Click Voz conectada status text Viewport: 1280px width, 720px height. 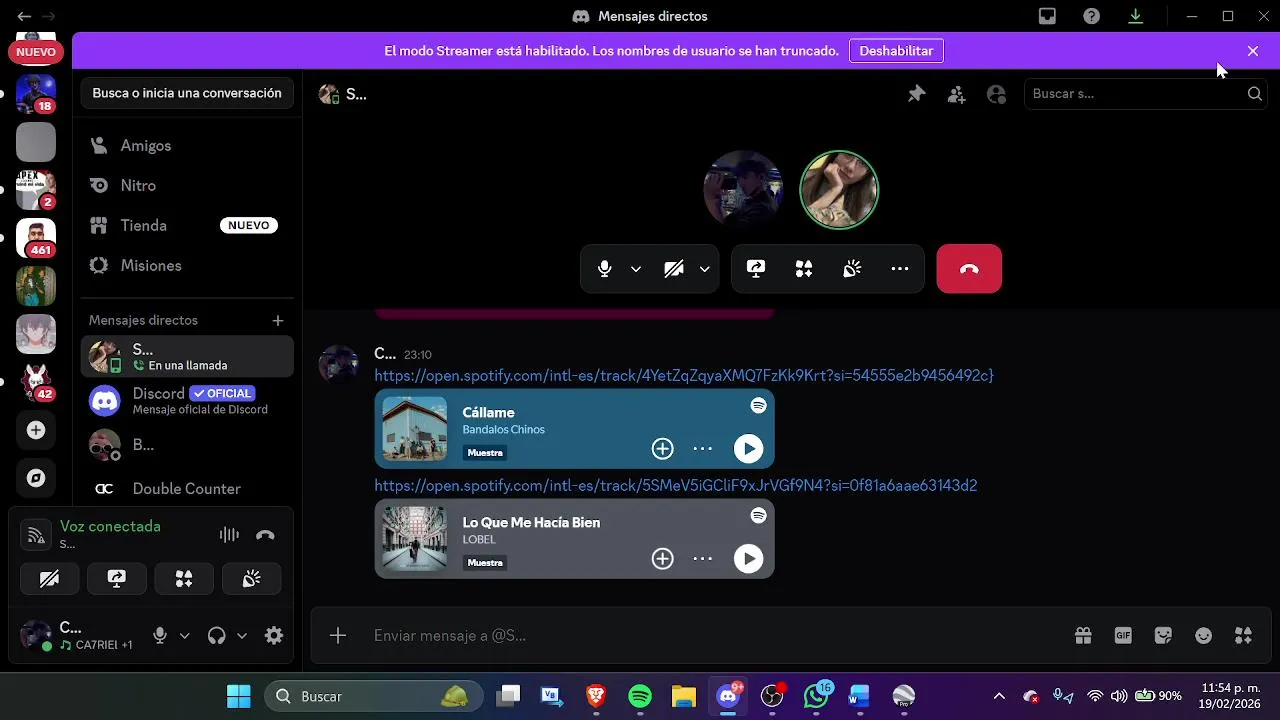coord(110,526)
